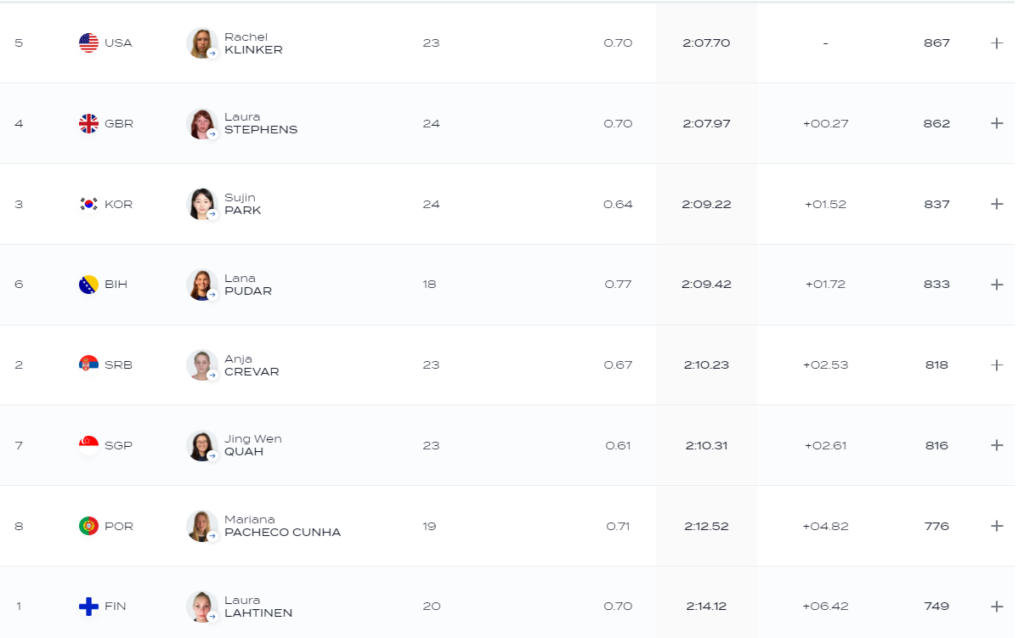Open Rachel Klinker's athlete photo
Screen dimensions: 1024x638
pyautogui.click(x=202, y=43)
